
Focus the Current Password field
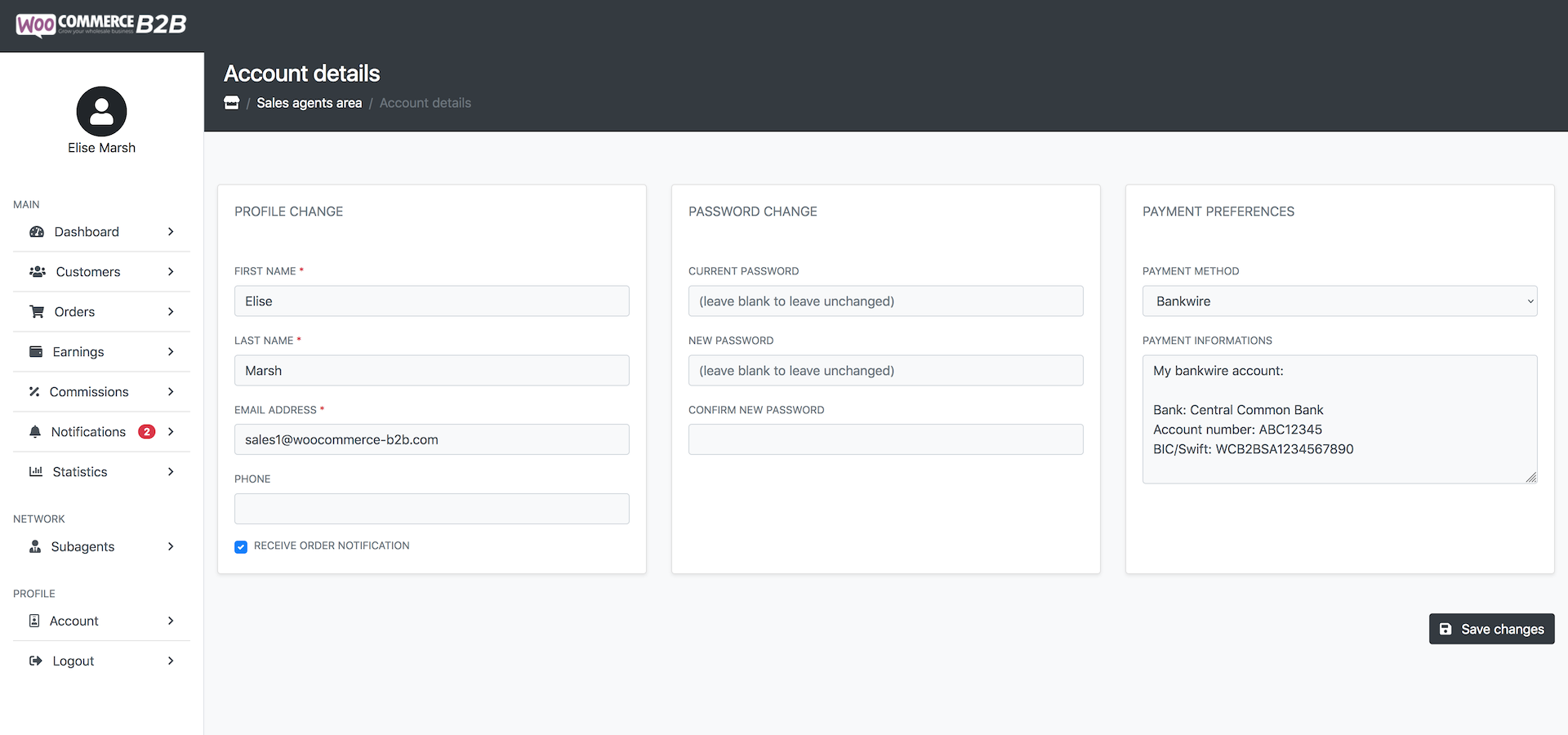886,301
